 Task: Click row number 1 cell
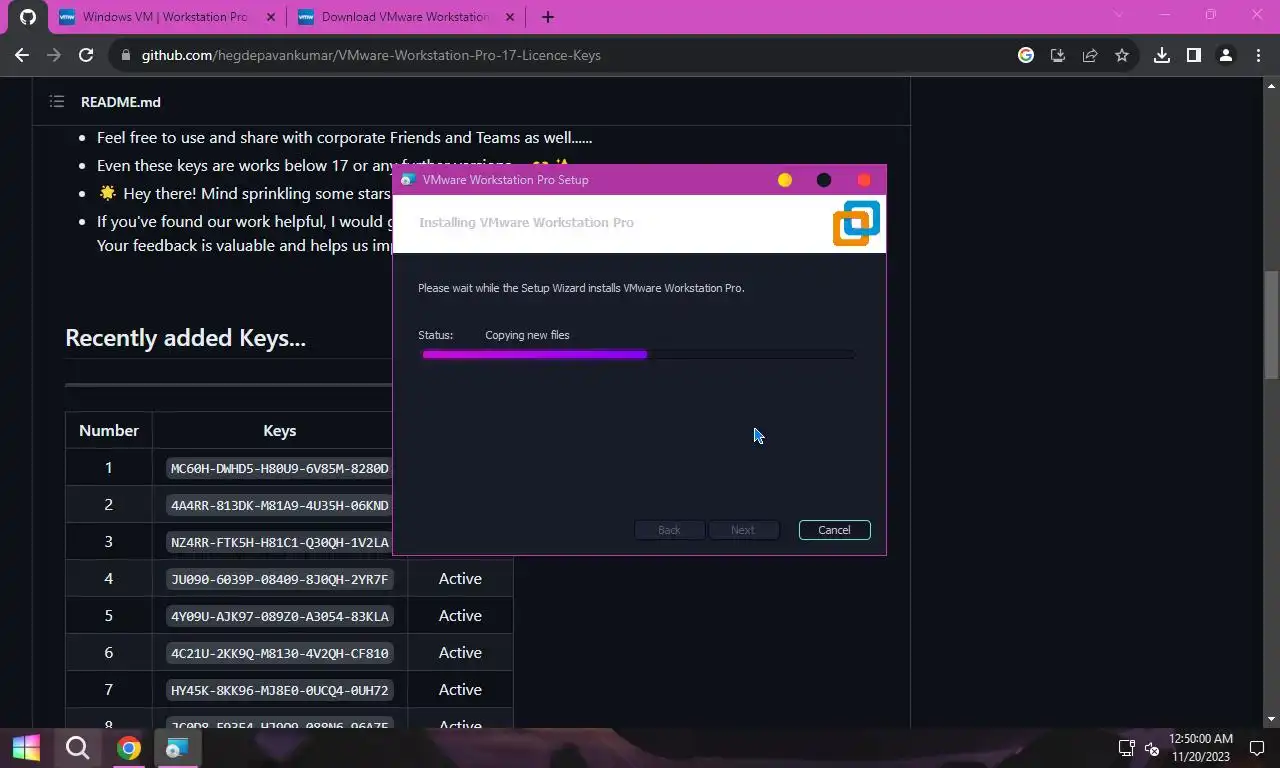(x=109, y=468)
